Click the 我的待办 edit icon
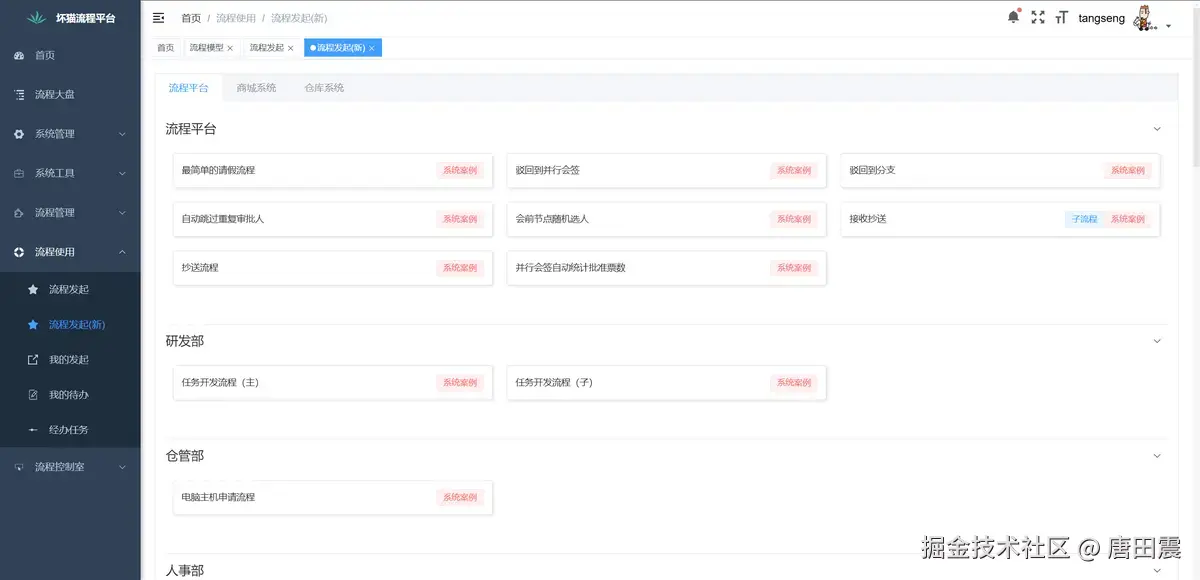The image size is (1200, 580). click(33, 394)
